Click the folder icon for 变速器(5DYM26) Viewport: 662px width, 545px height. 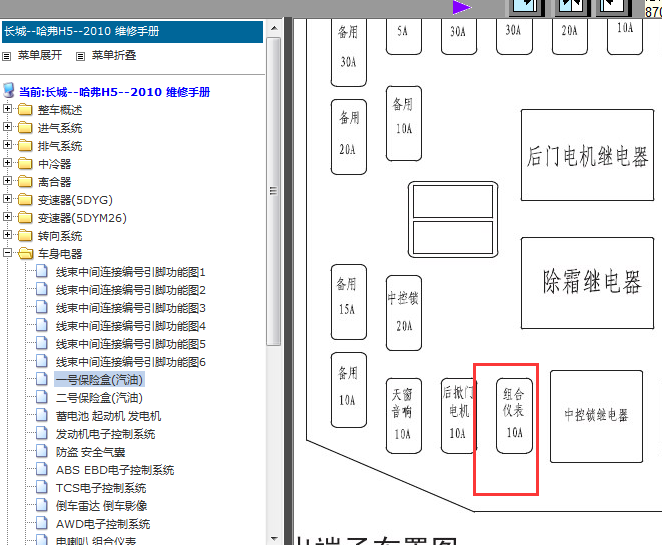tap(25, 217)
